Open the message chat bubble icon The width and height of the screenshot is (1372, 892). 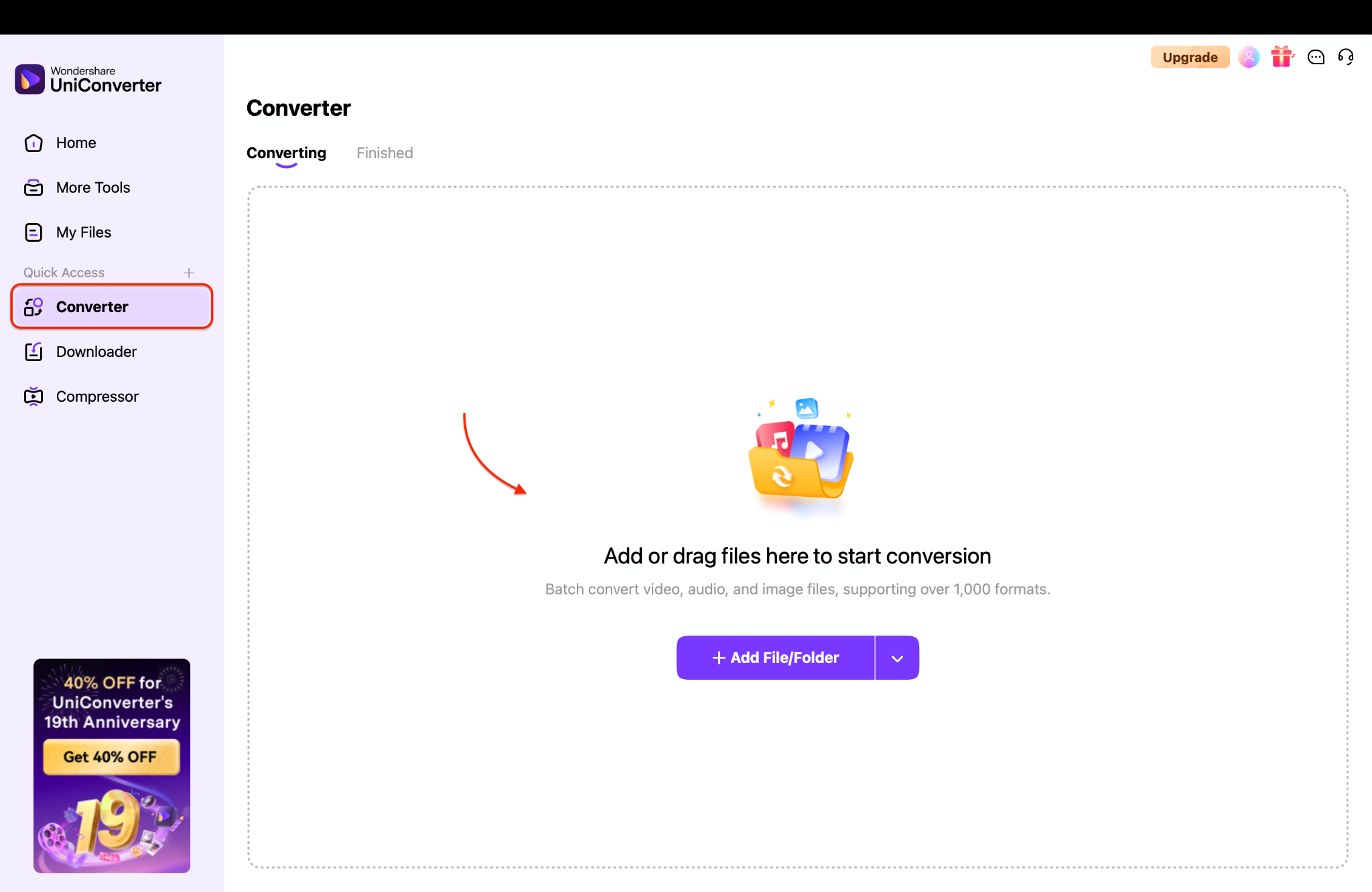pyautogui.click(x=1316, y=58)
